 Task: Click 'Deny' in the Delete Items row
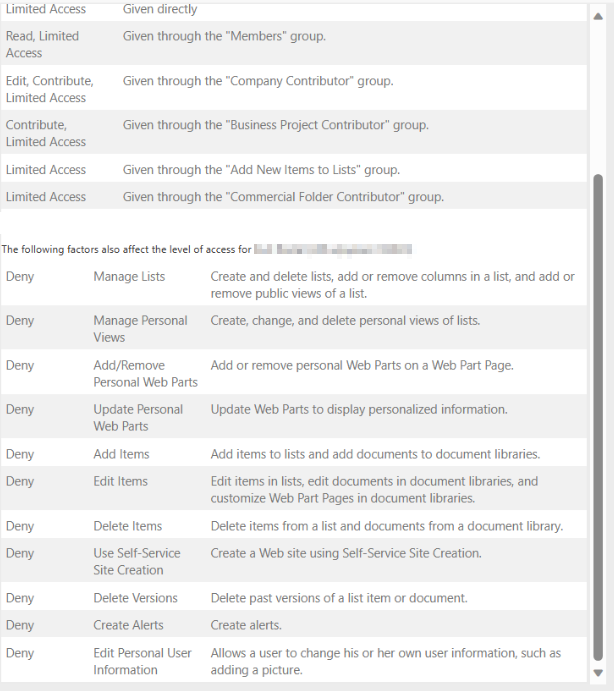click(x=20, y=526)
